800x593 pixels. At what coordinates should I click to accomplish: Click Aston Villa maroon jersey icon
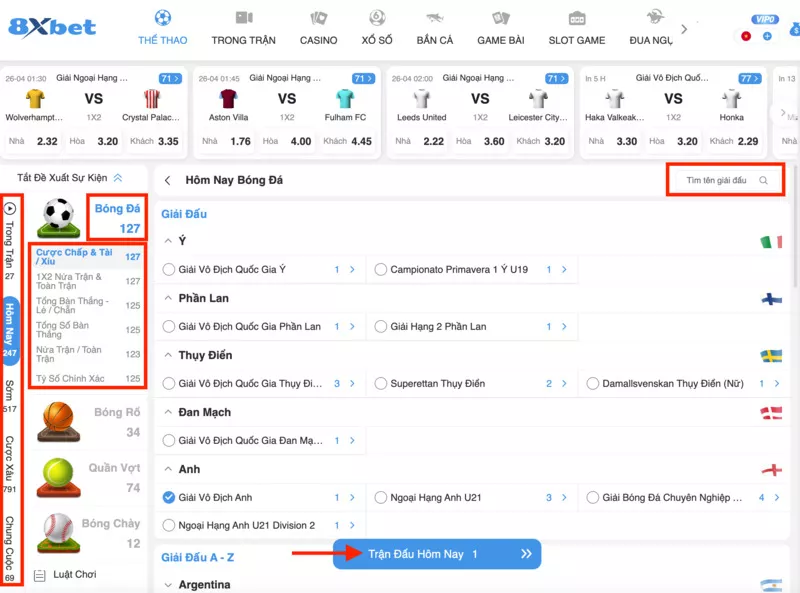(x=228, y=98)
